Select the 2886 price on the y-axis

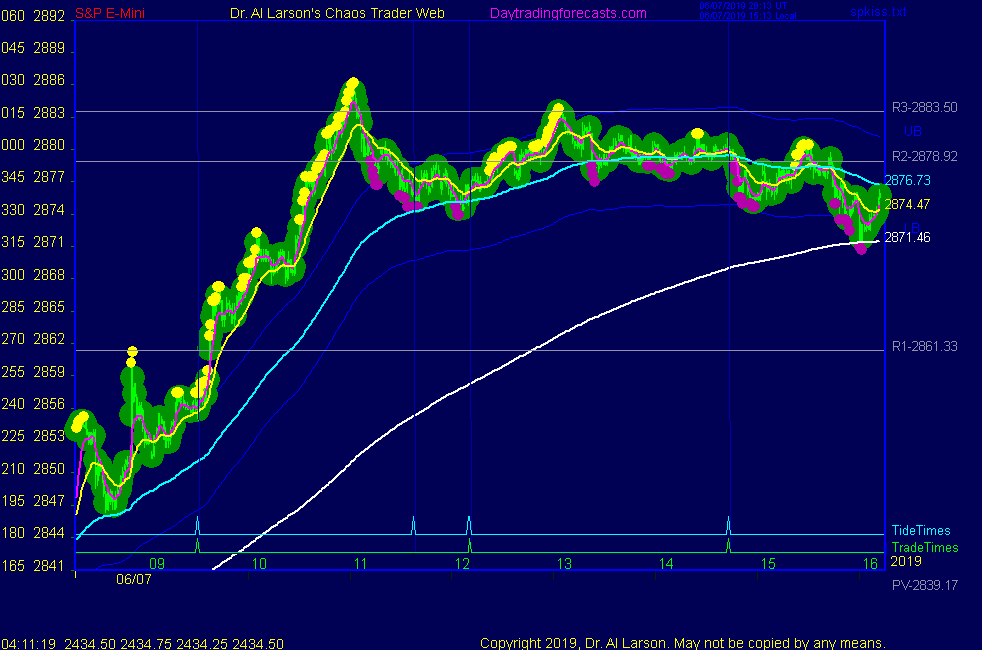(x=49, y=80)
